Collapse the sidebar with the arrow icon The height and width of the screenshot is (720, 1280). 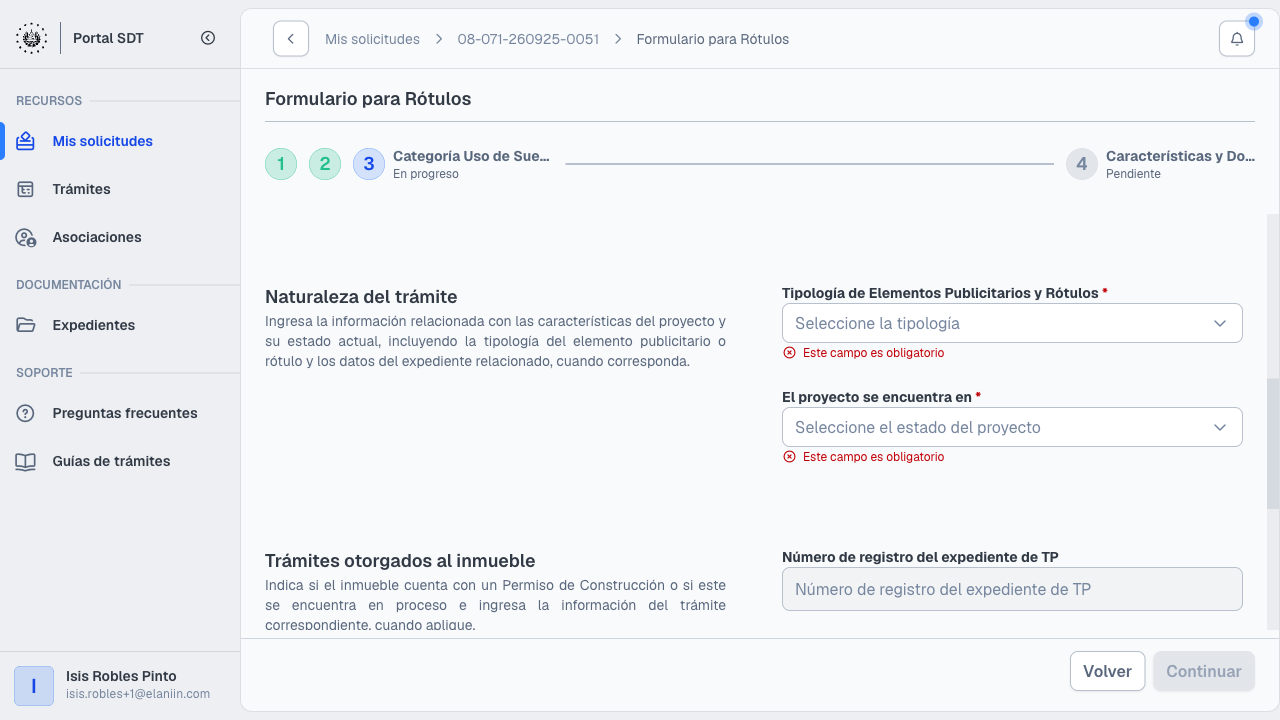(208, 38)
